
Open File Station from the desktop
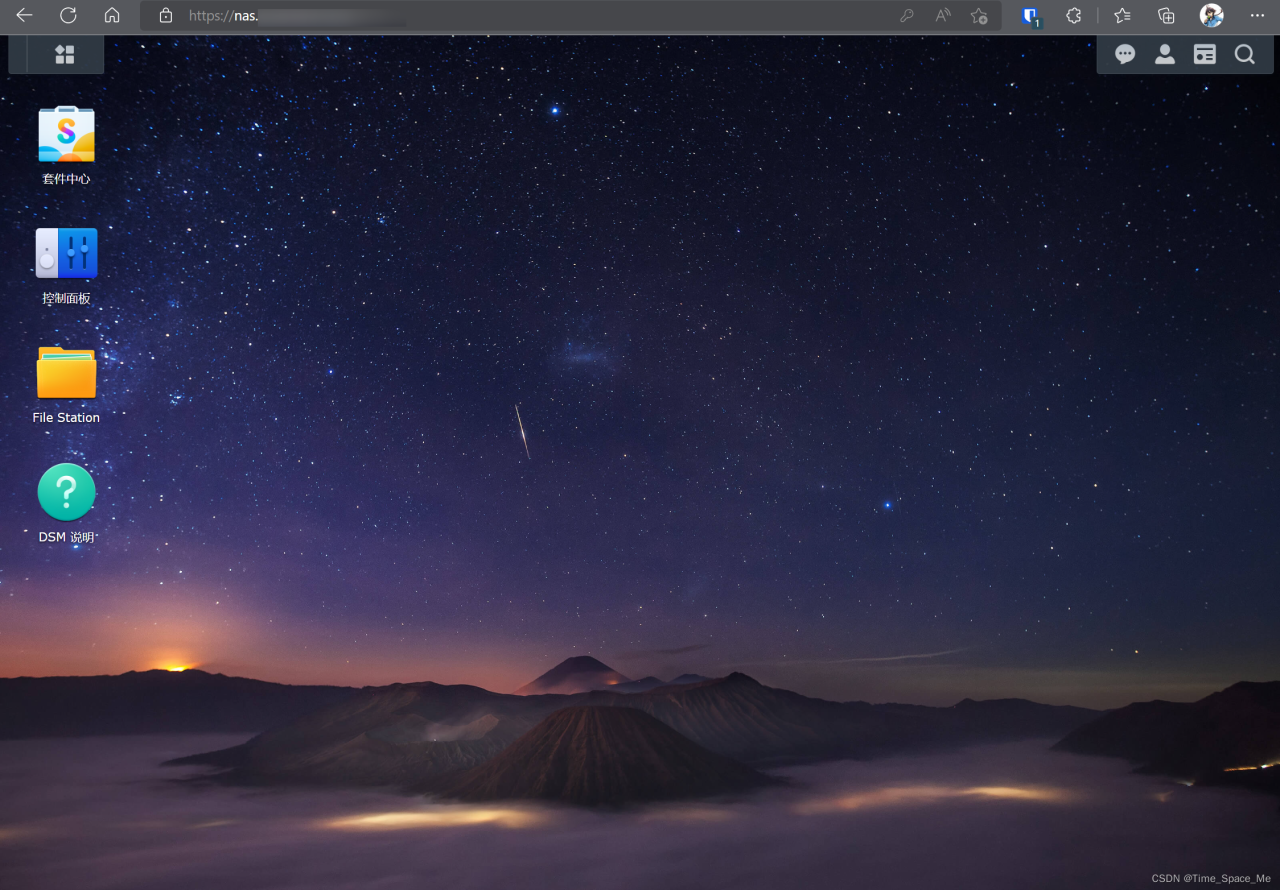point(66,373)
